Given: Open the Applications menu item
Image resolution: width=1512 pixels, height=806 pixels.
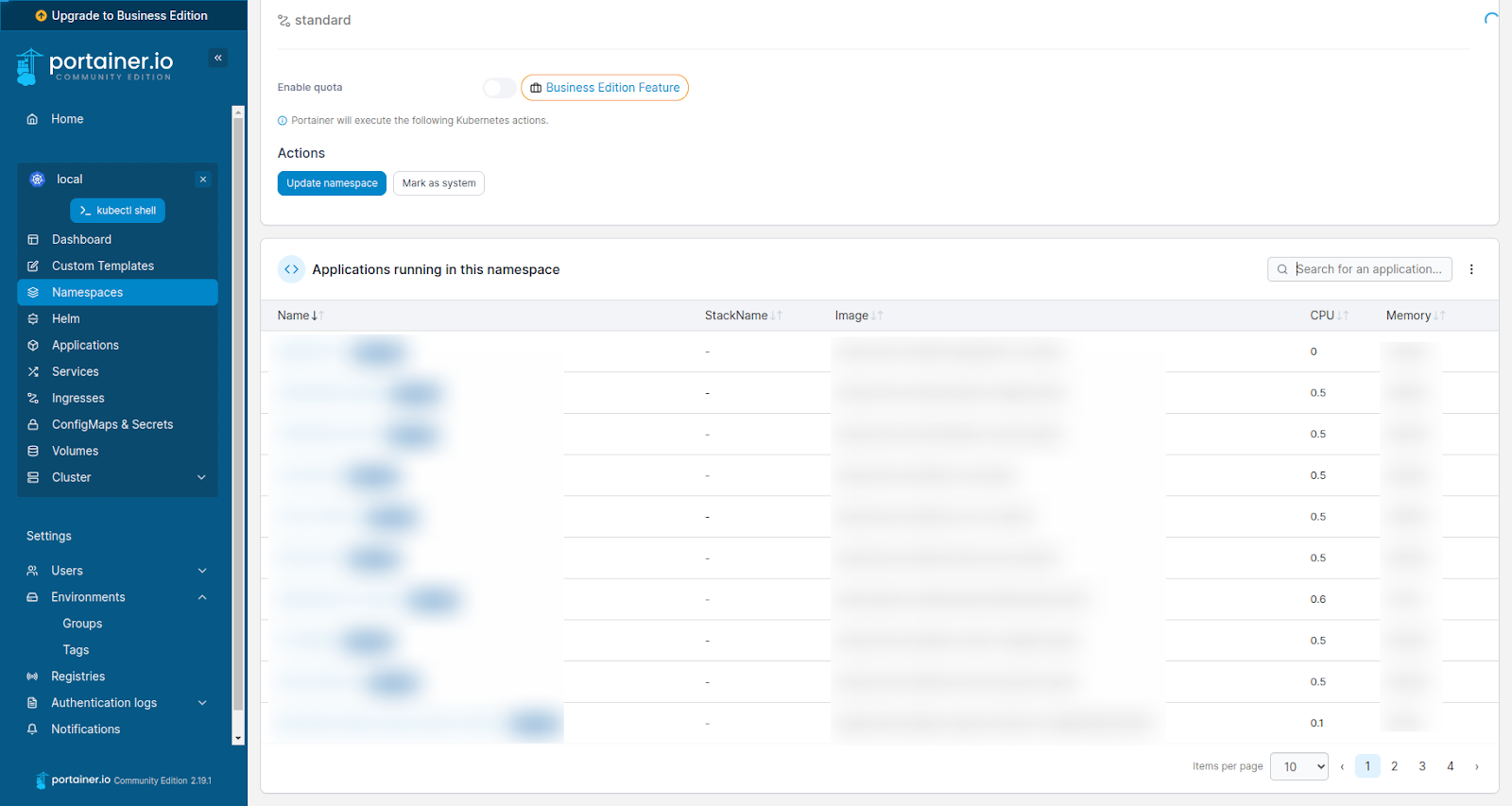Looking at the screenshot, I should [85, 346].
